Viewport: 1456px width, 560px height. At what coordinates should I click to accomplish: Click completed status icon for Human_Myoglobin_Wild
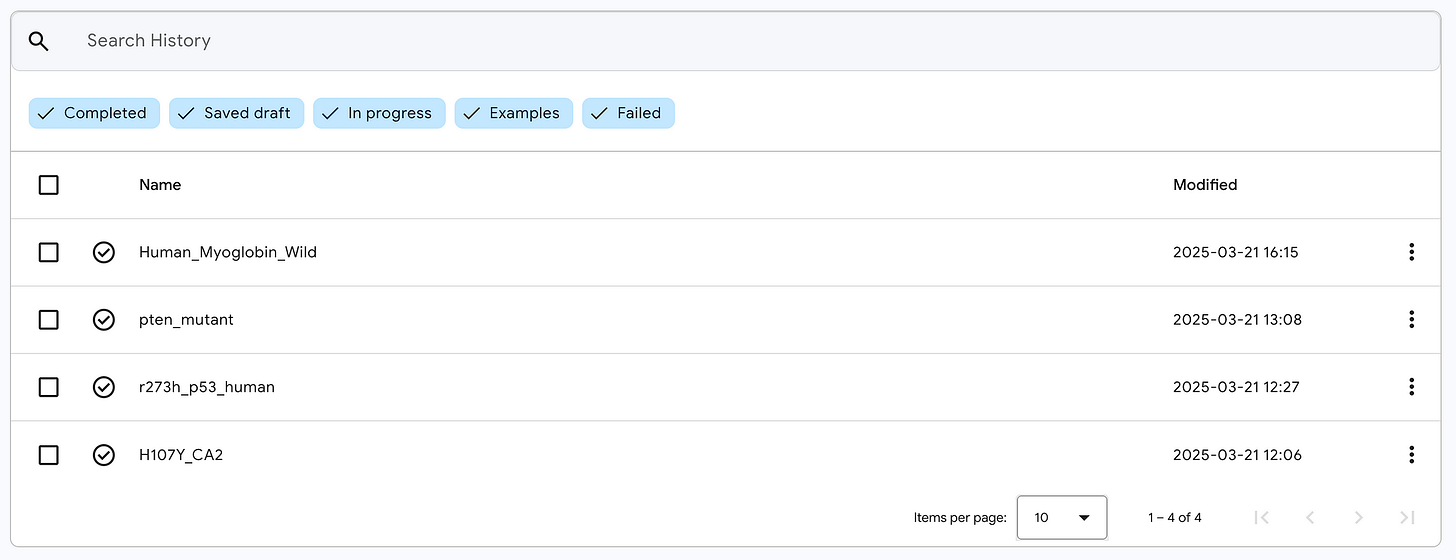104,252
